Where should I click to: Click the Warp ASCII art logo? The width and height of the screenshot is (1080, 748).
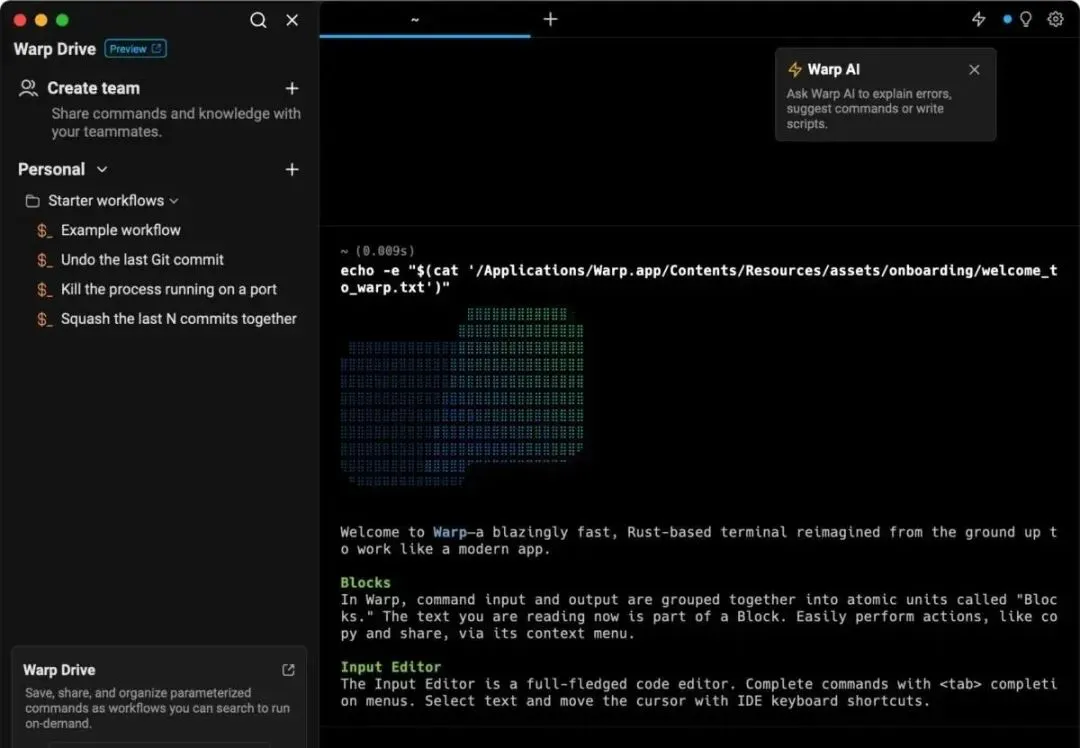462,397
